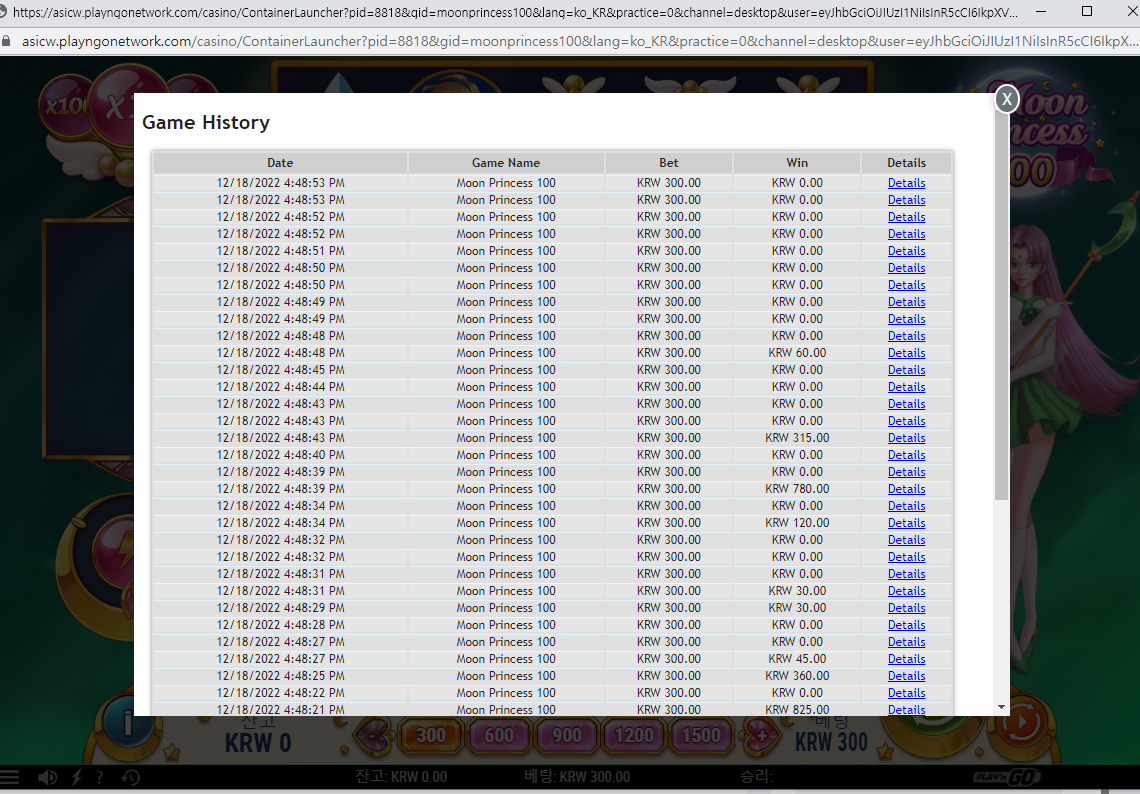Open Details for the KRW 825.00 win

906,710
